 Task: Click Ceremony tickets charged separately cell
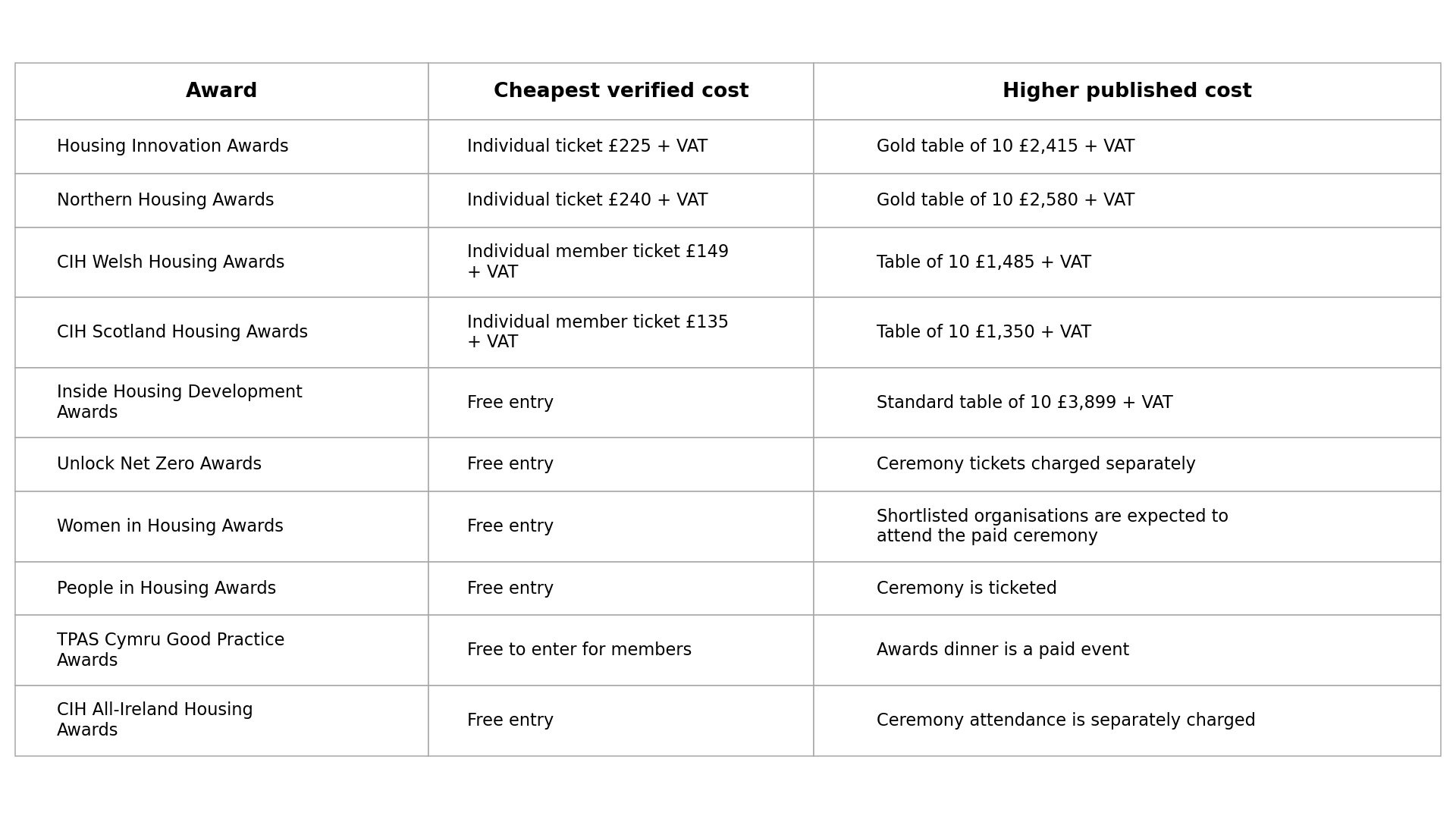(x=1127, y=464)
